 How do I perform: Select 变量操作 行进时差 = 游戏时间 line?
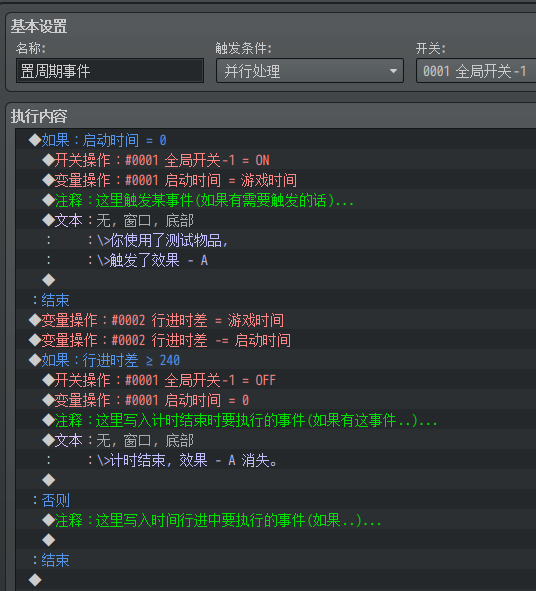pos(276,320)
